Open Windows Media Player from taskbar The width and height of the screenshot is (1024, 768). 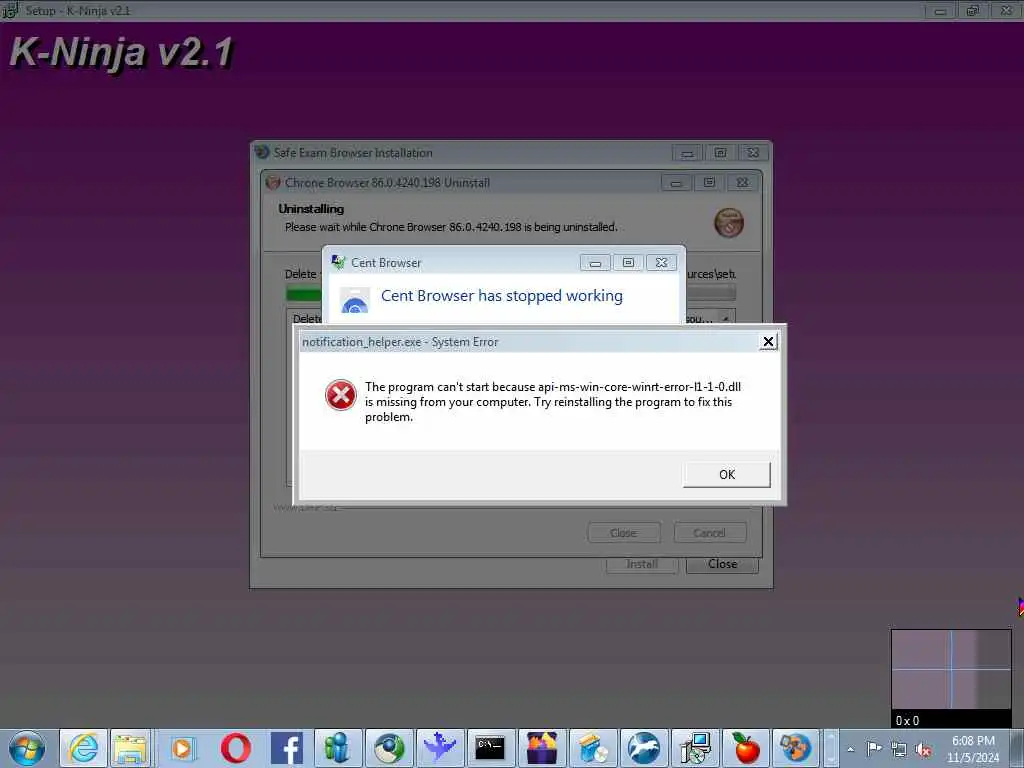(x=184, y=748)
